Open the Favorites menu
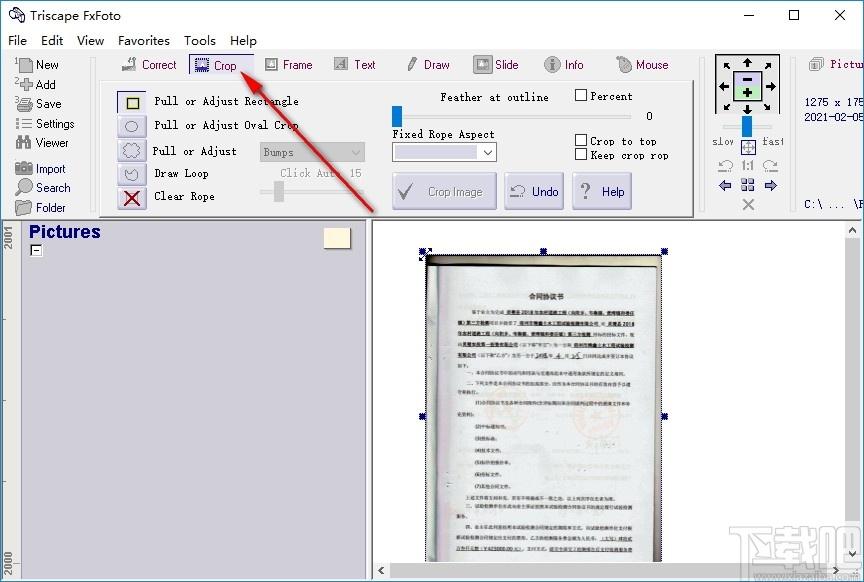 pos(143,40)
